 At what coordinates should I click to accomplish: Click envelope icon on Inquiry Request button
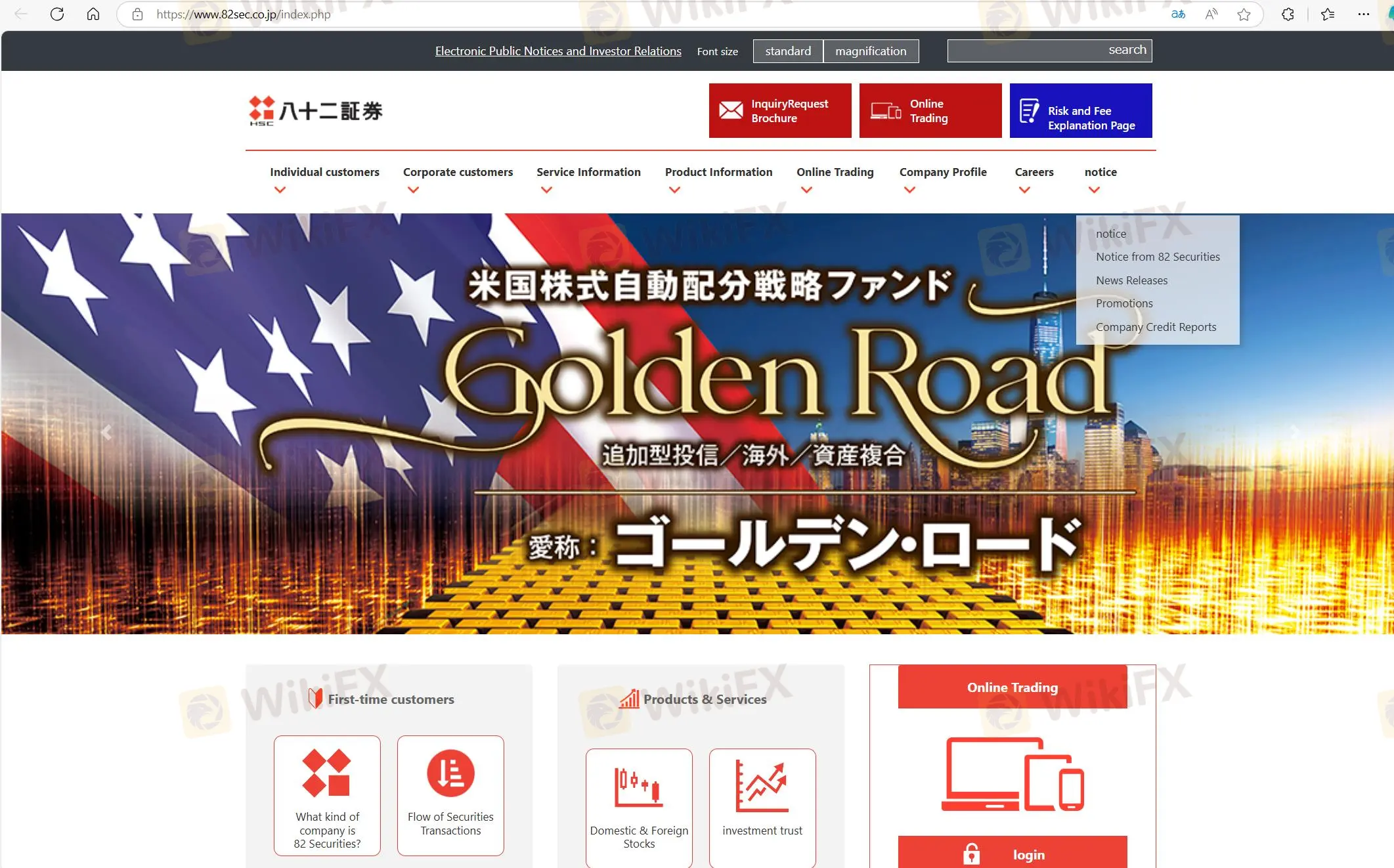point(731,110)
